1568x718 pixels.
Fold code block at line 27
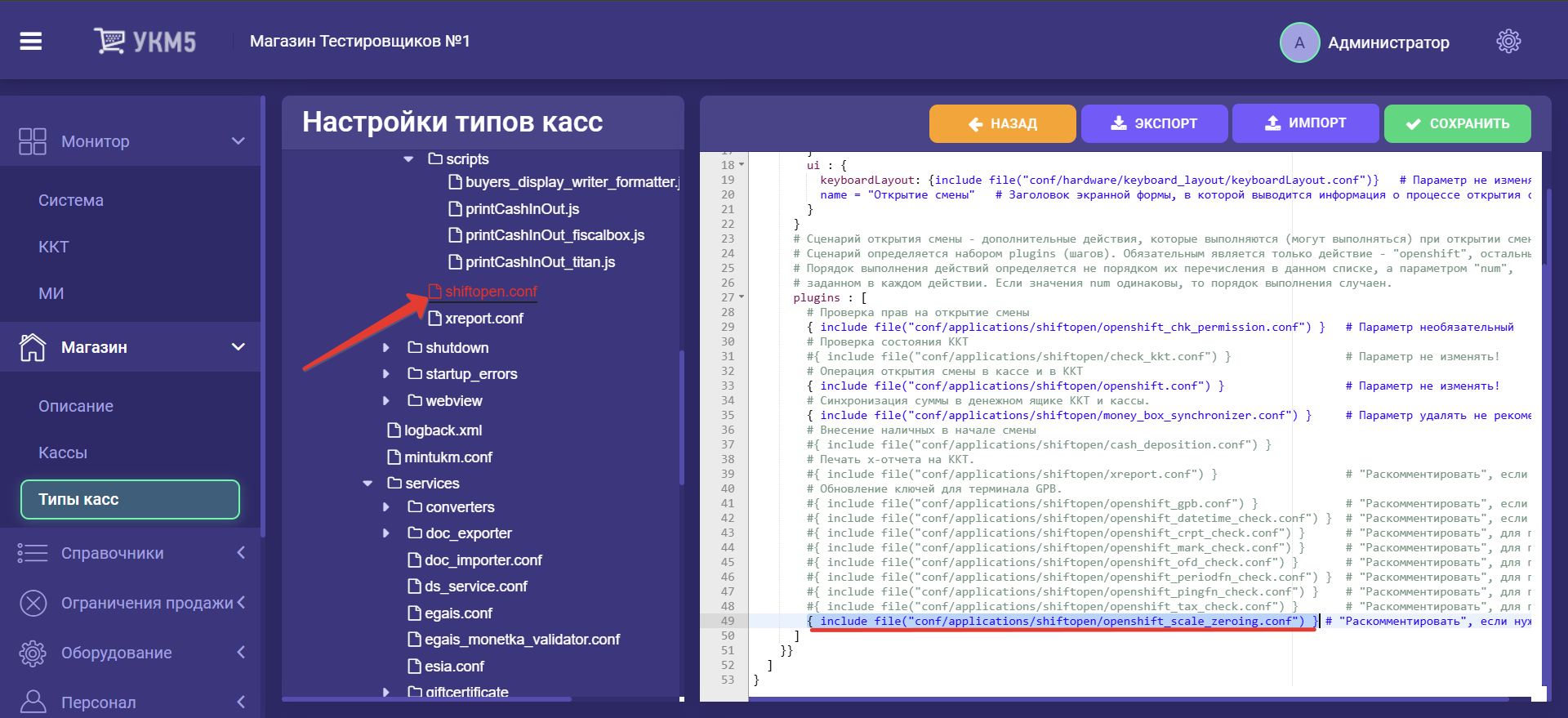click(742, 298)
